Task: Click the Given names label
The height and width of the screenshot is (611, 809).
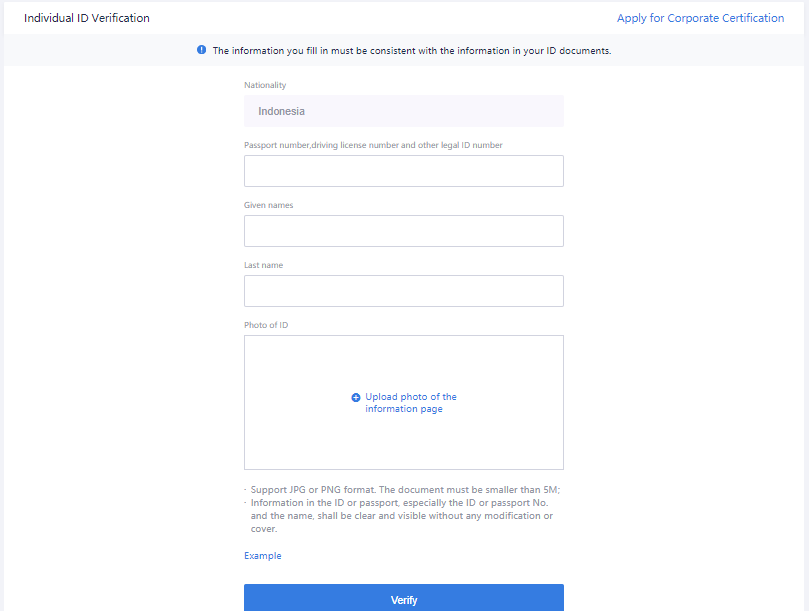Action: (x=268, y=205)
